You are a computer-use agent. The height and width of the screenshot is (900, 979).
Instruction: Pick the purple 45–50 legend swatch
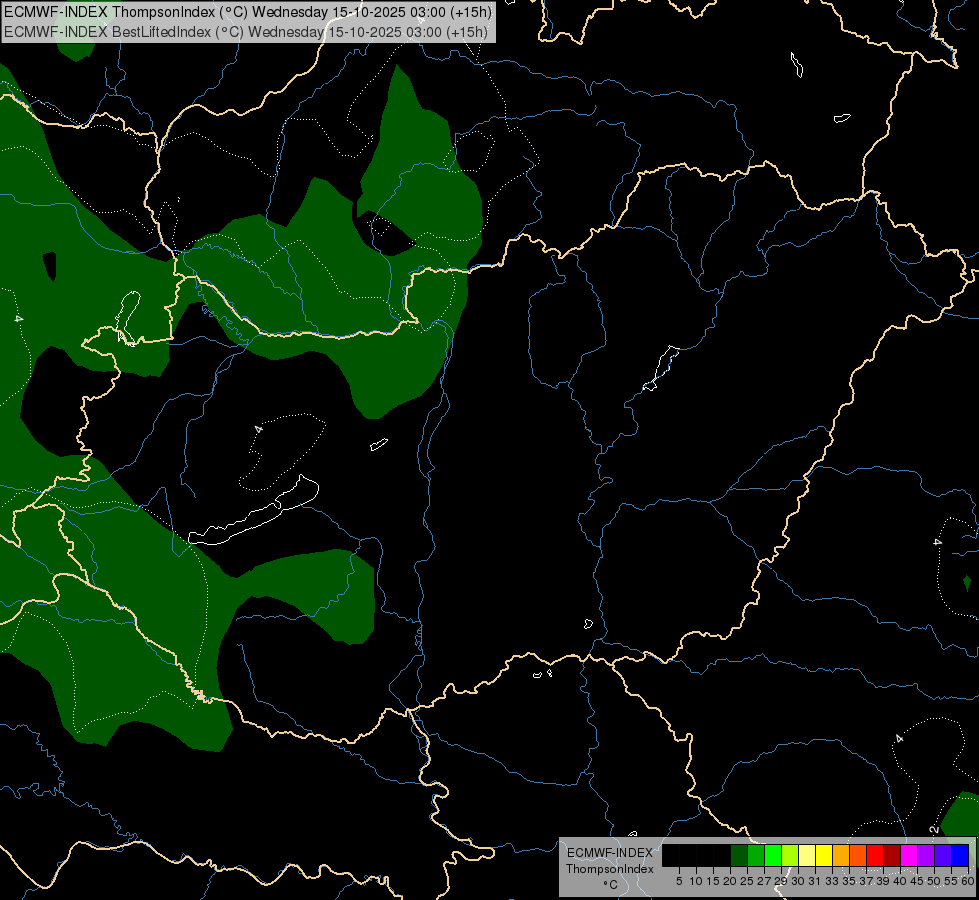tap(927, 855)
